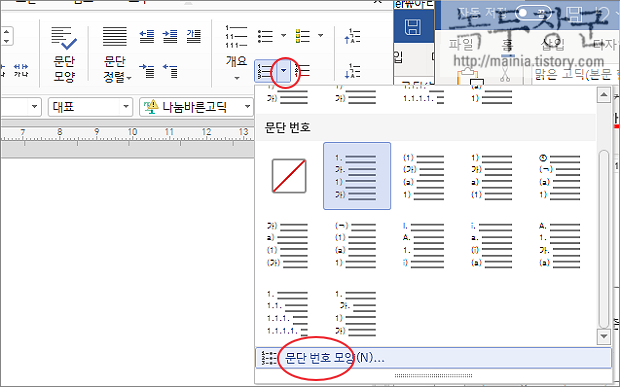
Task: Switch to the 삽입 tab in the Word window
Action: 553,44
